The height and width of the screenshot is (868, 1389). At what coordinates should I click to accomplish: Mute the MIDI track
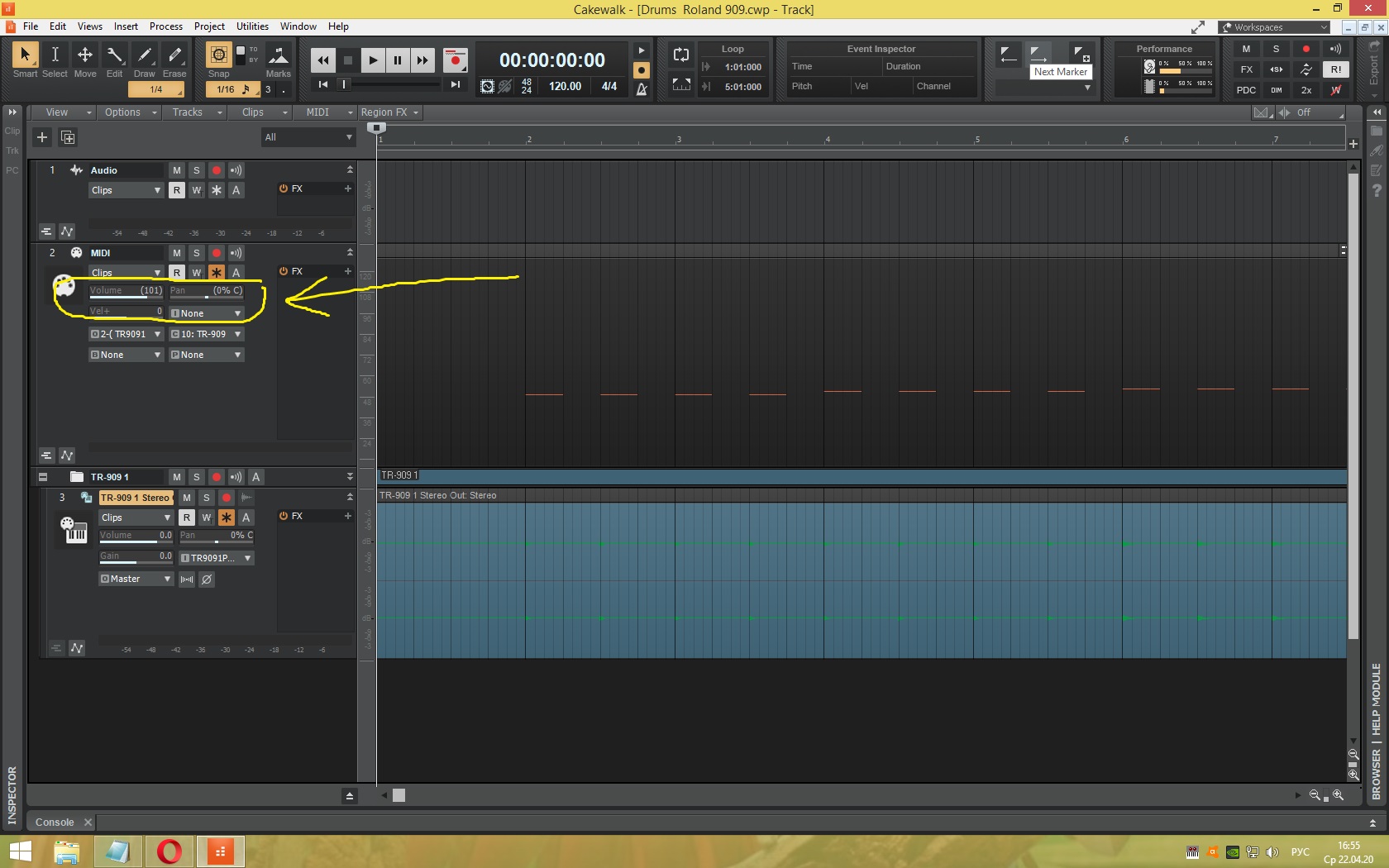pos(177,253)
